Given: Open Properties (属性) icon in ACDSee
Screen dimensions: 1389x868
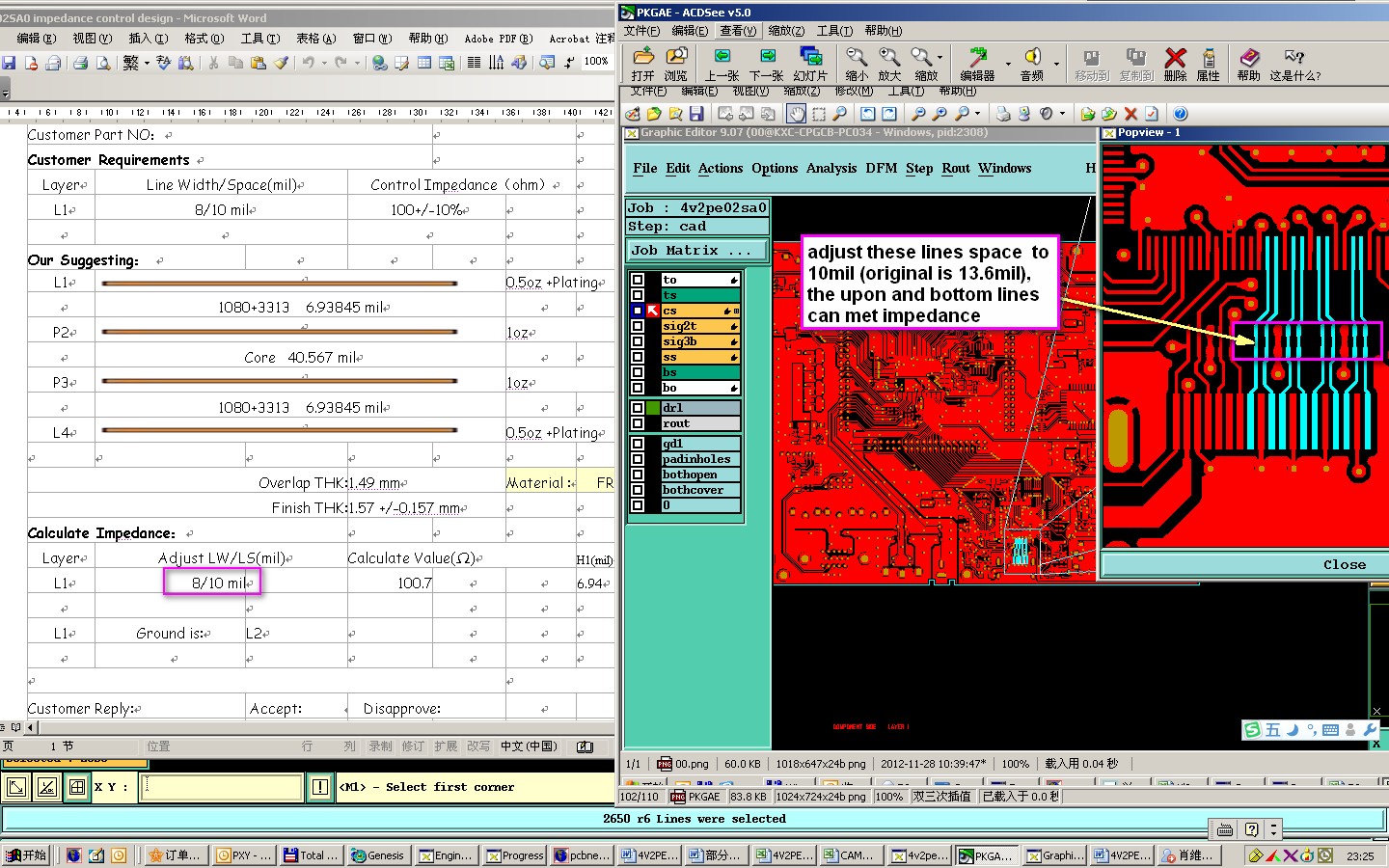Looking at the screenshot, I should pyautogui.click(x=1208, y=59).
